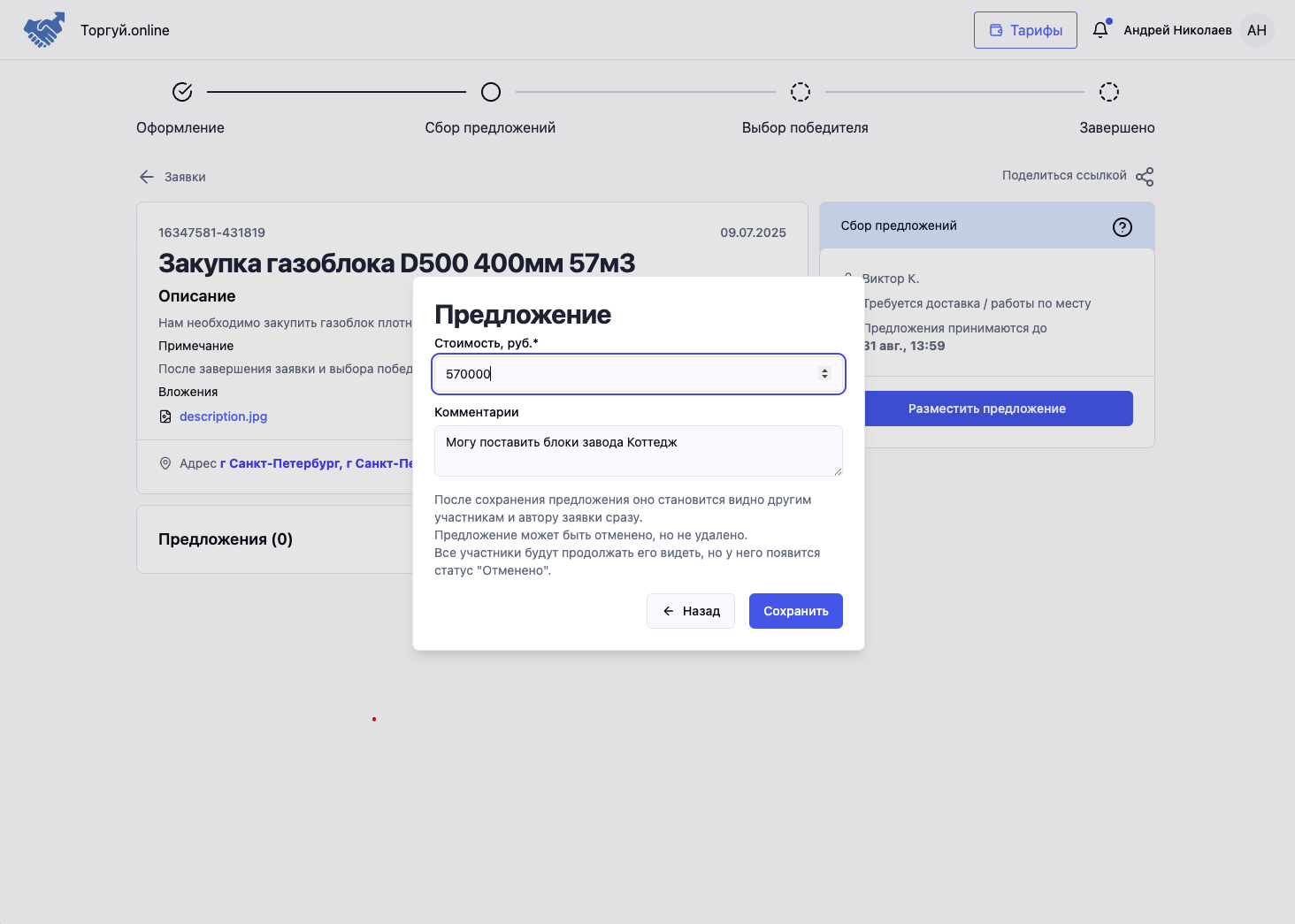
Task: Click the Завершено step circle
Action: [1109, 92]
